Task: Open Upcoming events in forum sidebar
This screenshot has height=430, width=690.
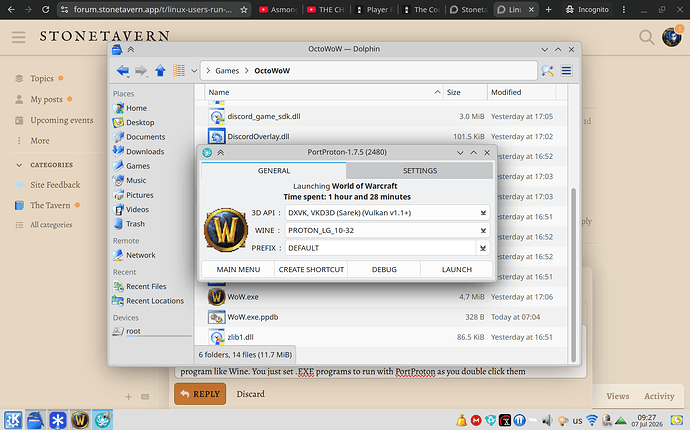Action: 62,120
